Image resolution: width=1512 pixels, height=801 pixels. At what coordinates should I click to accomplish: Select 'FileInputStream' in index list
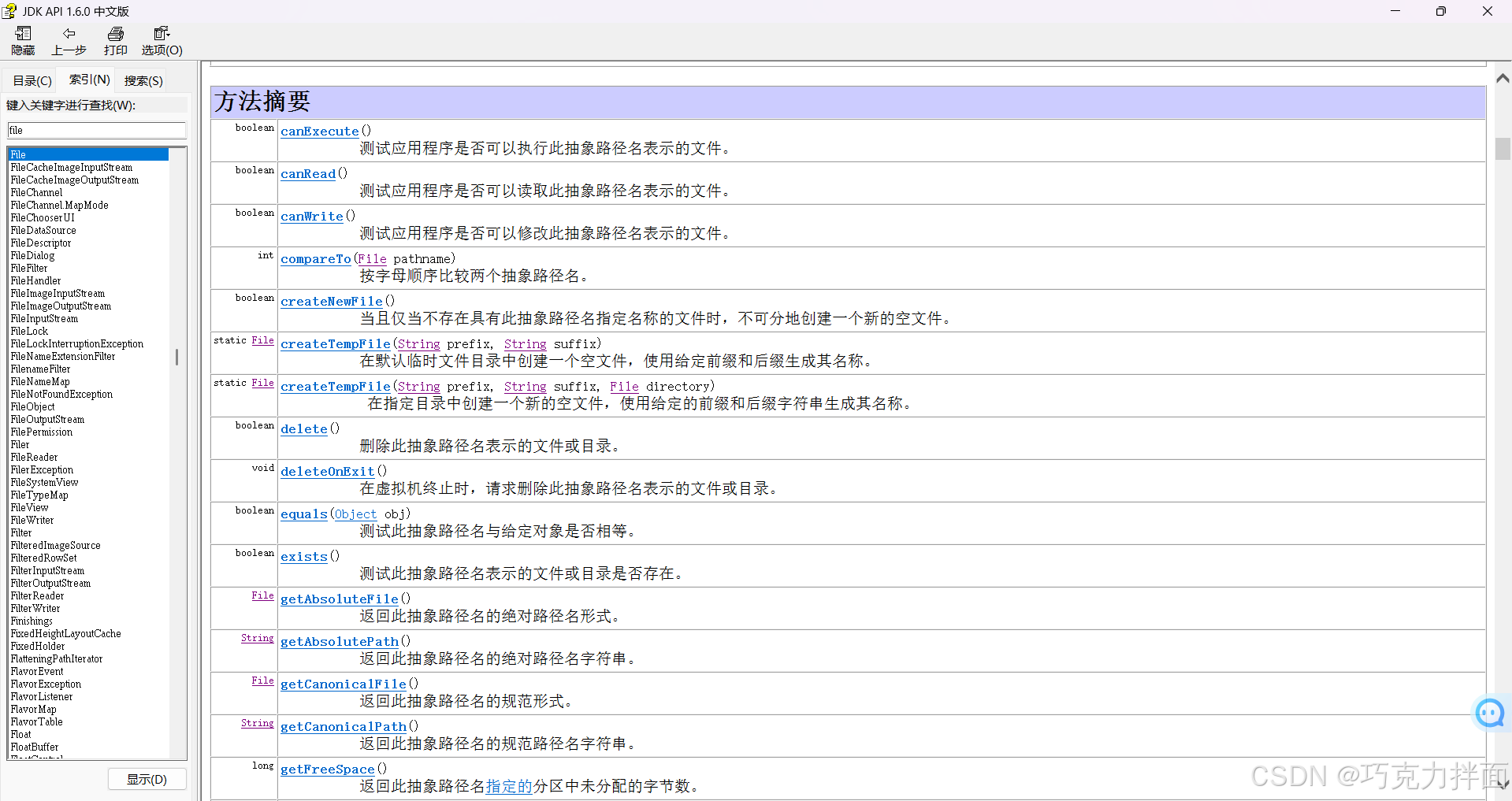(44, 318)
